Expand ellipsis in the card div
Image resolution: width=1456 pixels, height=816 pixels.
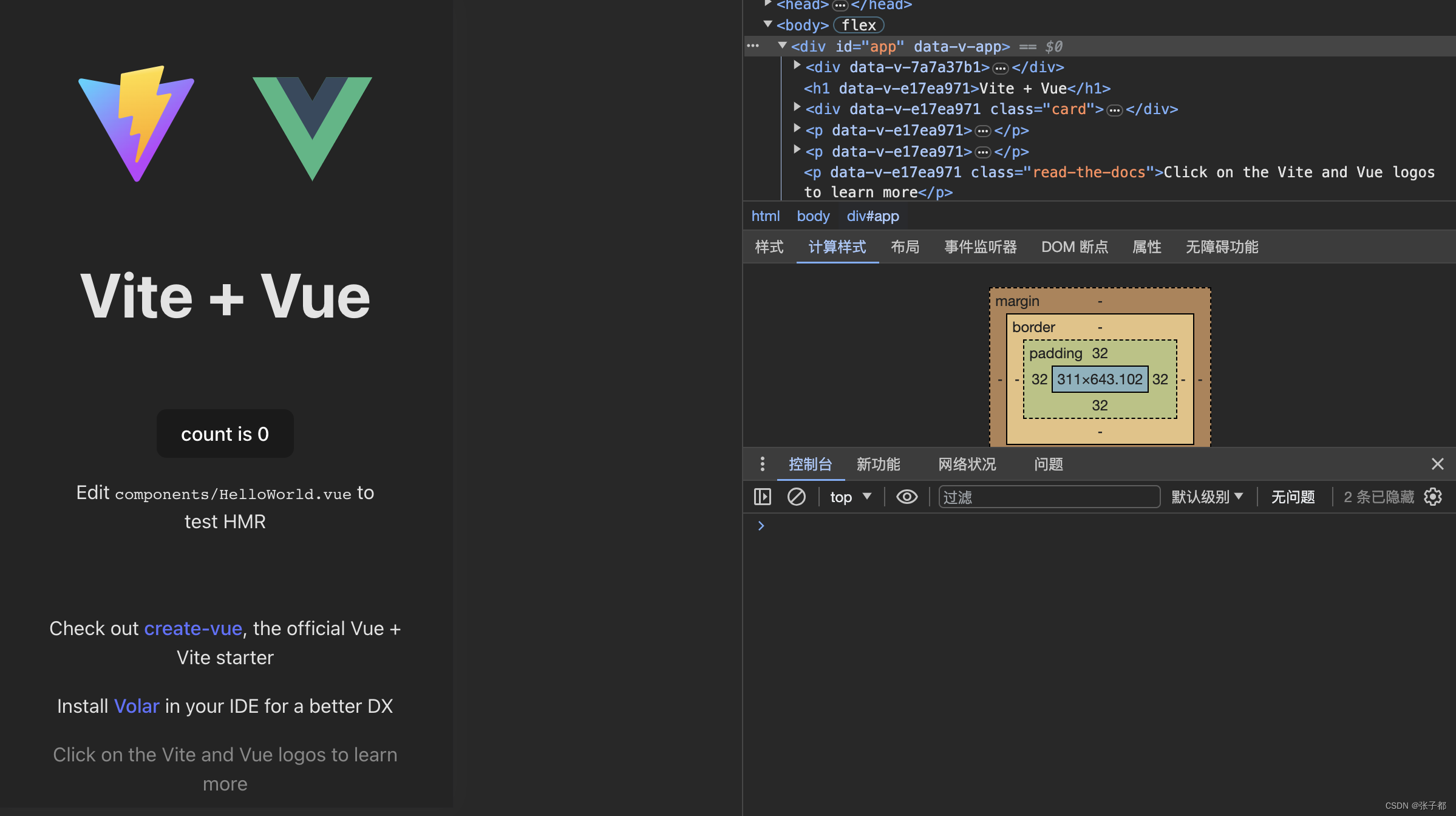[1115, 110]
